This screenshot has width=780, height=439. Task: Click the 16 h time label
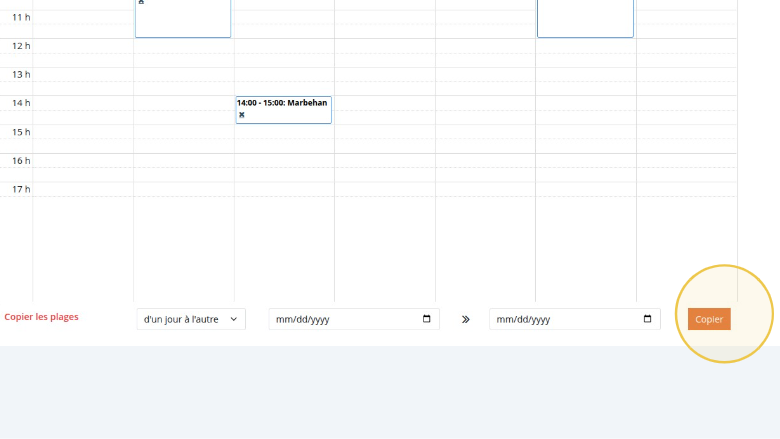tap(20, 161)
